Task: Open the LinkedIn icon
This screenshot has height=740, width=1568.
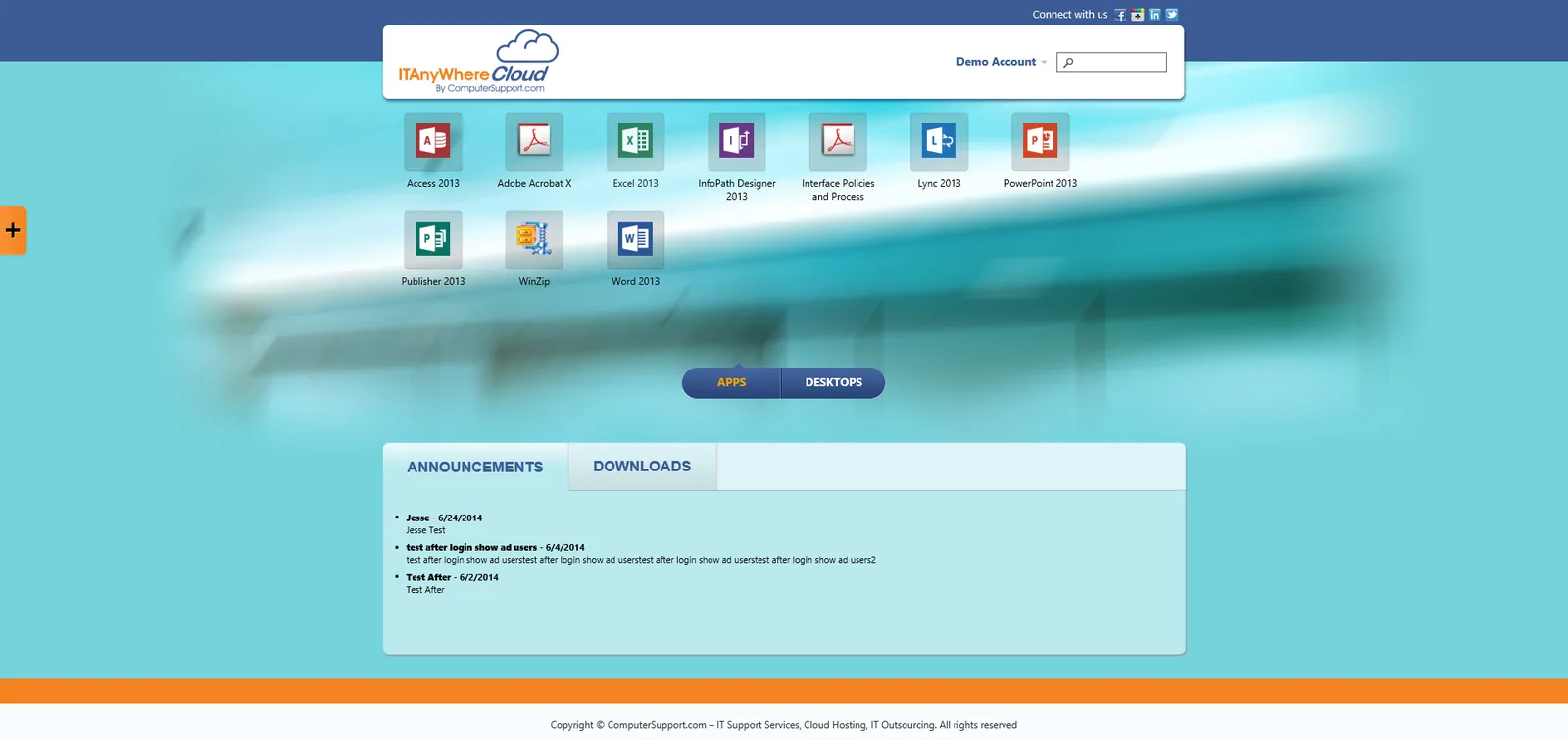Action: 1154,15
